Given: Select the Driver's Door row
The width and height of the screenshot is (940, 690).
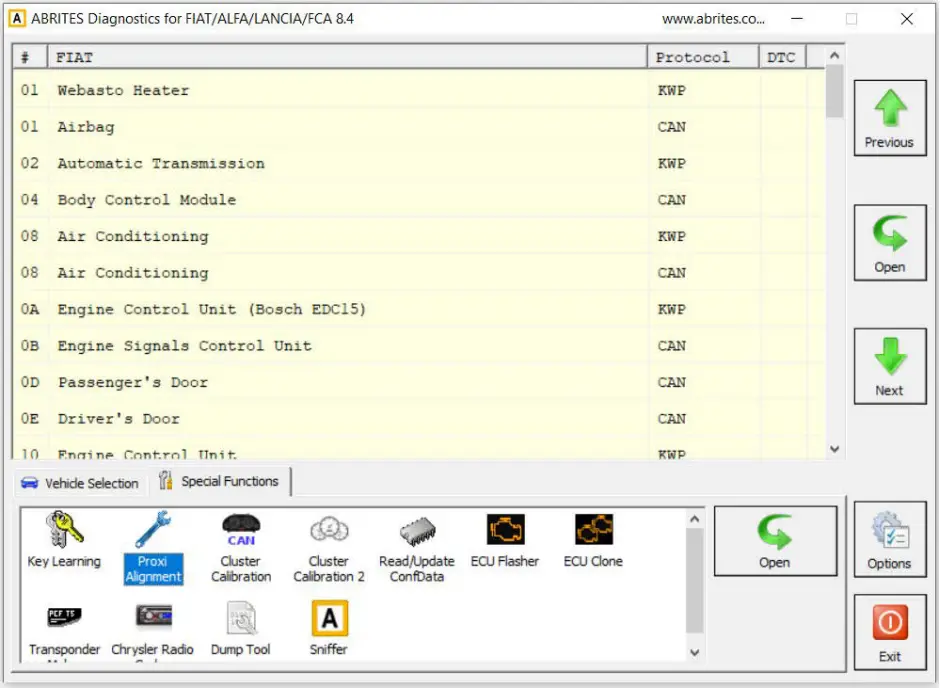Looking at the screenshot, I should pyautogui.click(x=418, y=420).
